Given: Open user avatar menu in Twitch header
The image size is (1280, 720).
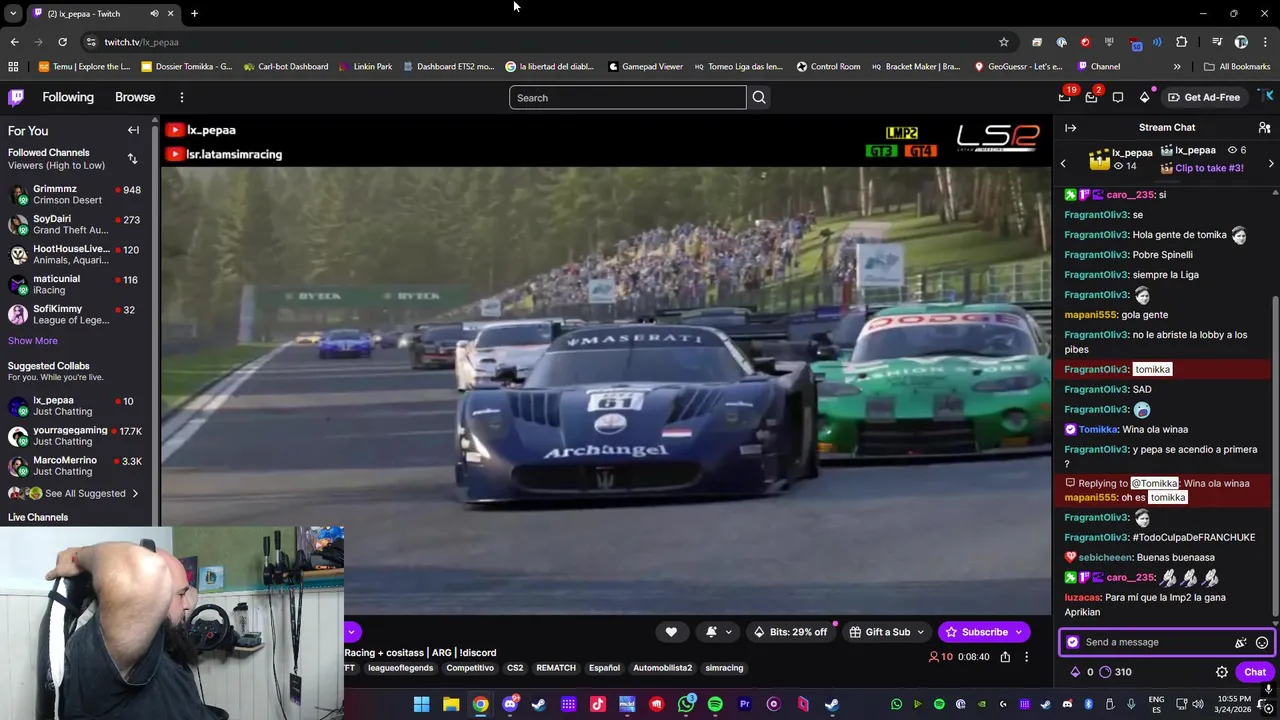Looking at the screenshot, I should coord(1266,97).
